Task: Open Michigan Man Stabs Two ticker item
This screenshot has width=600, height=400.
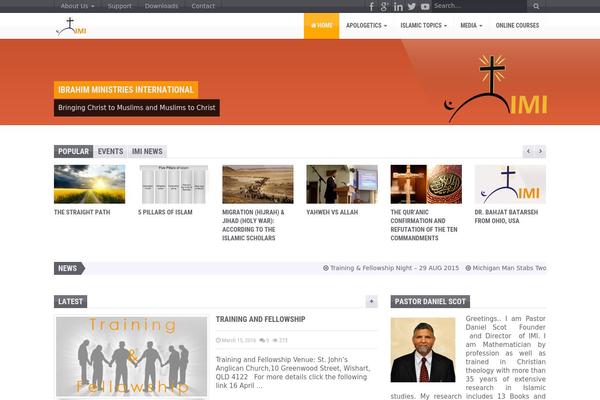Action: (506, 268)
